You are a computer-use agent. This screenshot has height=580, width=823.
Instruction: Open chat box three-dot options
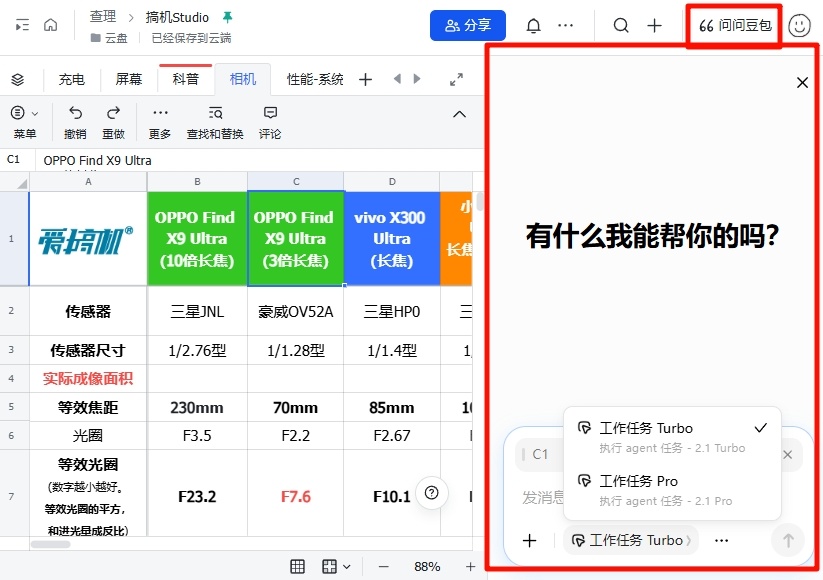pos(721,540)
